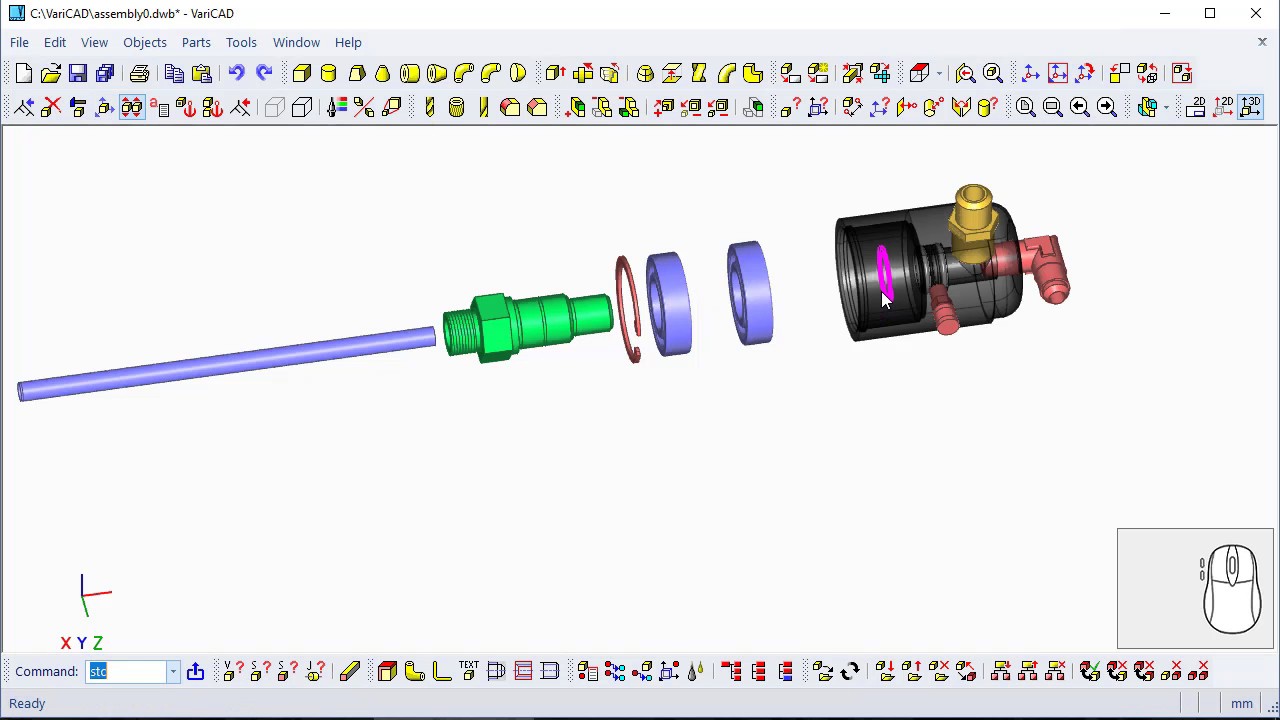This screenshot has width=1280, height=720.
Task: Click the TEXT icon in bottom toolbar
Action: (468, 671)
